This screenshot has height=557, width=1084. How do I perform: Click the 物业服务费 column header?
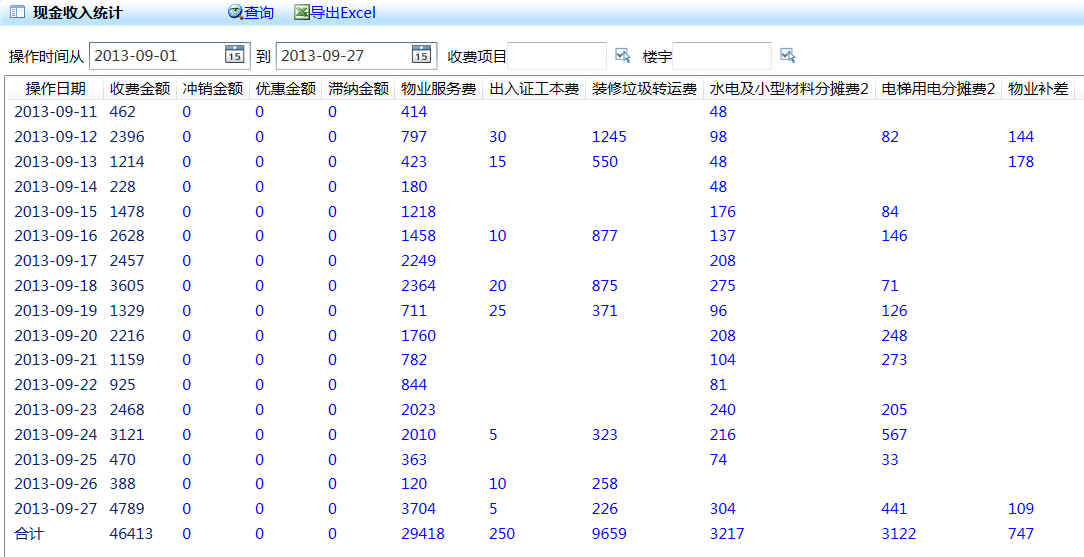tap(438, 88)
